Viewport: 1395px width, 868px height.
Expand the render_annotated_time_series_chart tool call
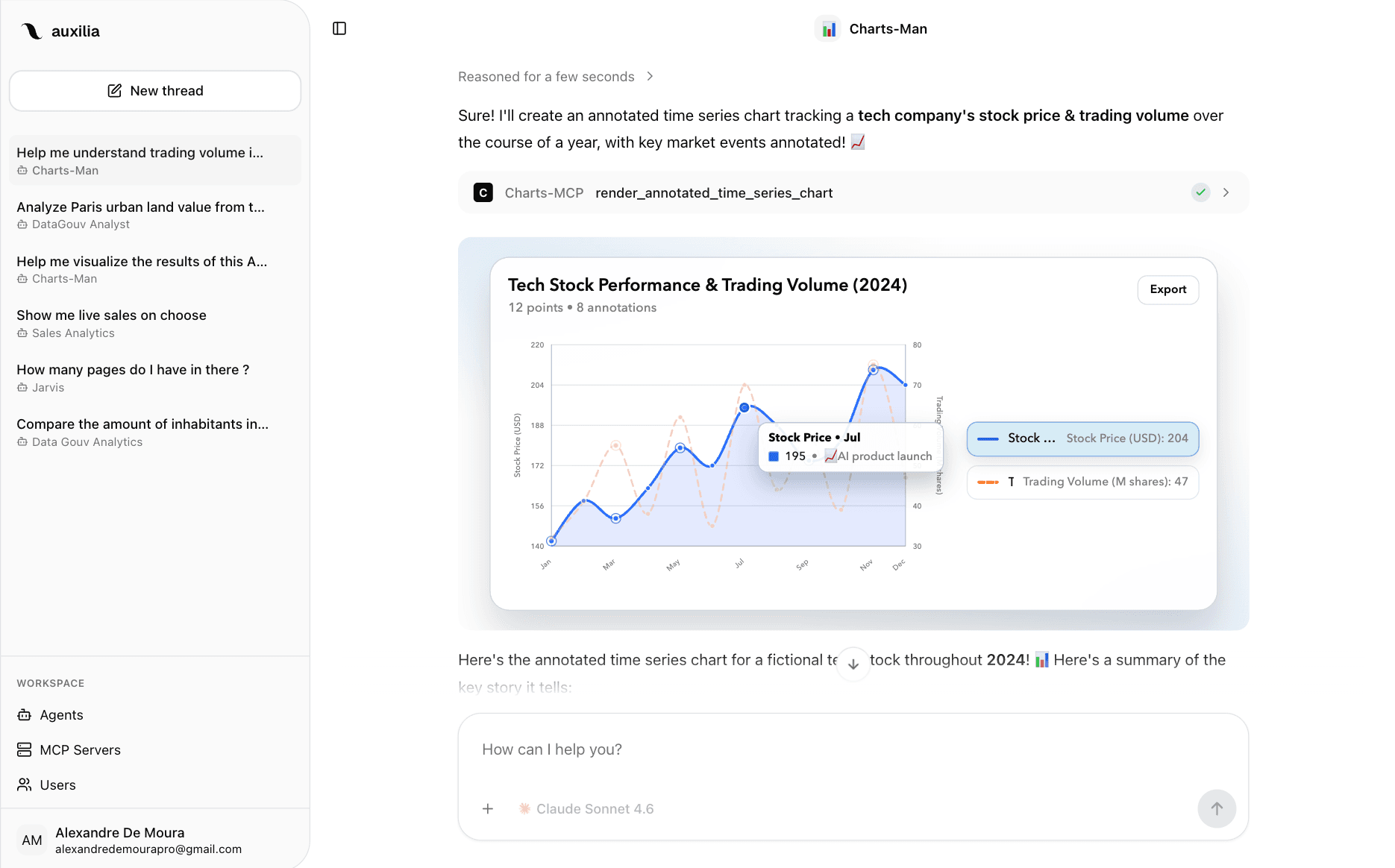pos(1226,192)
